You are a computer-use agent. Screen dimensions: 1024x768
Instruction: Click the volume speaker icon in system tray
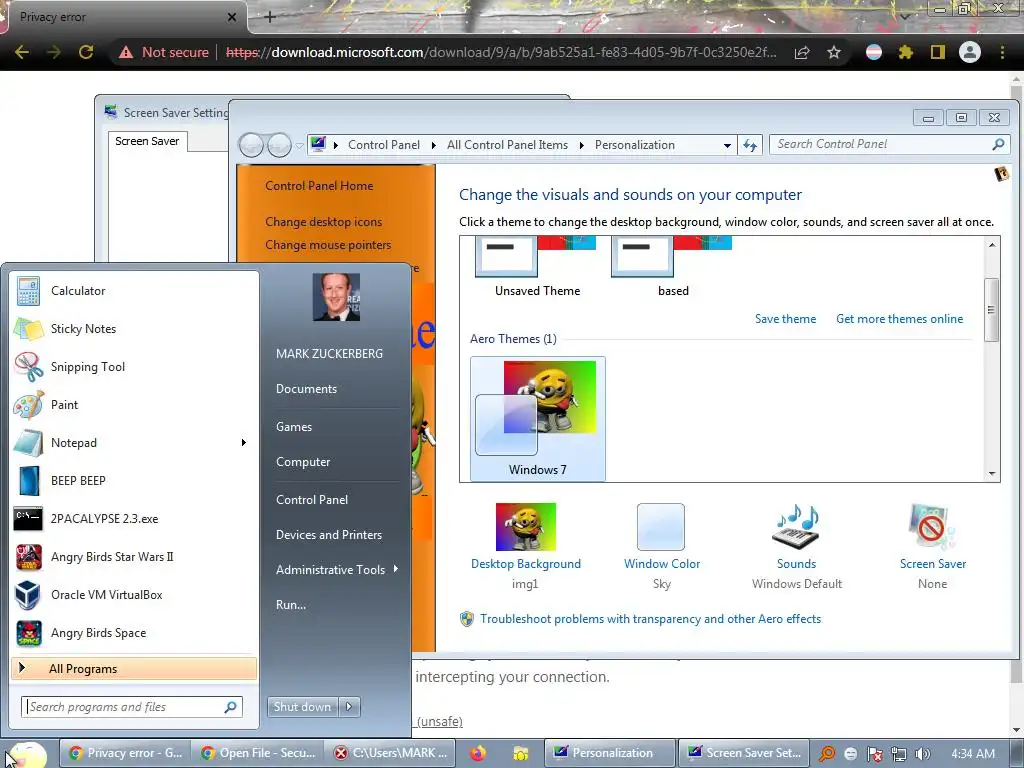(x=923, y=754)
